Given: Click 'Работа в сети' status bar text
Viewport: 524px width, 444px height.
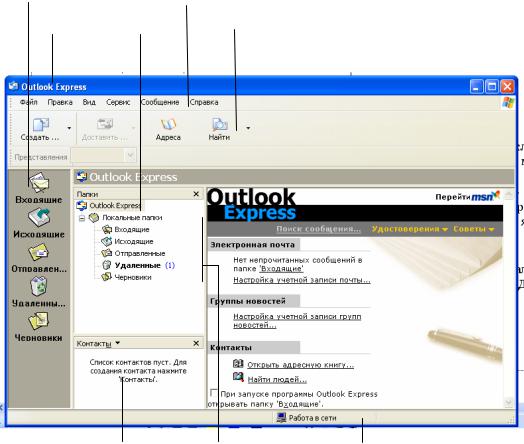Looking at the screenshot, I should (312, 418).
